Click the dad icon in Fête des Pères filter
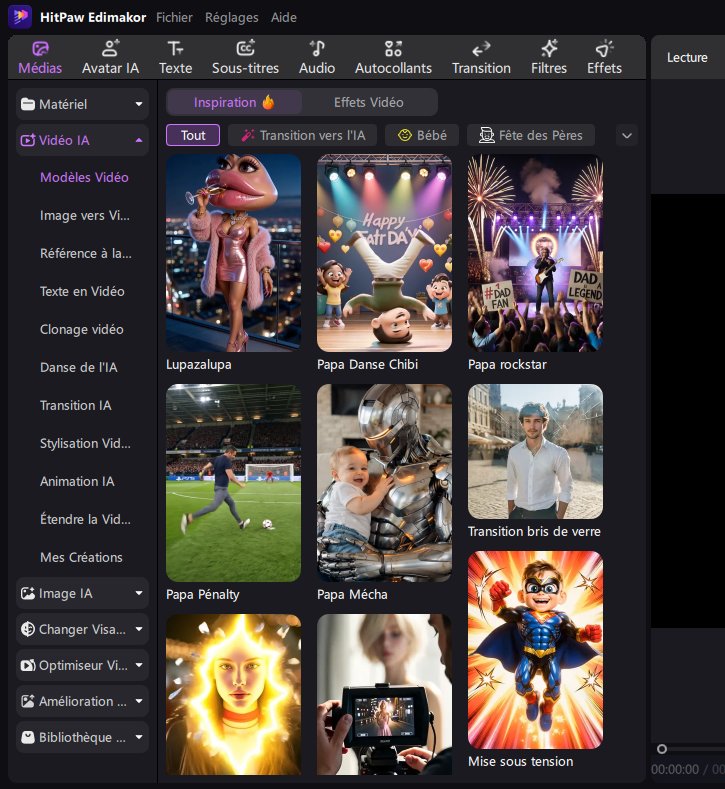Screen dimensions: 725x789 point(487,135)
